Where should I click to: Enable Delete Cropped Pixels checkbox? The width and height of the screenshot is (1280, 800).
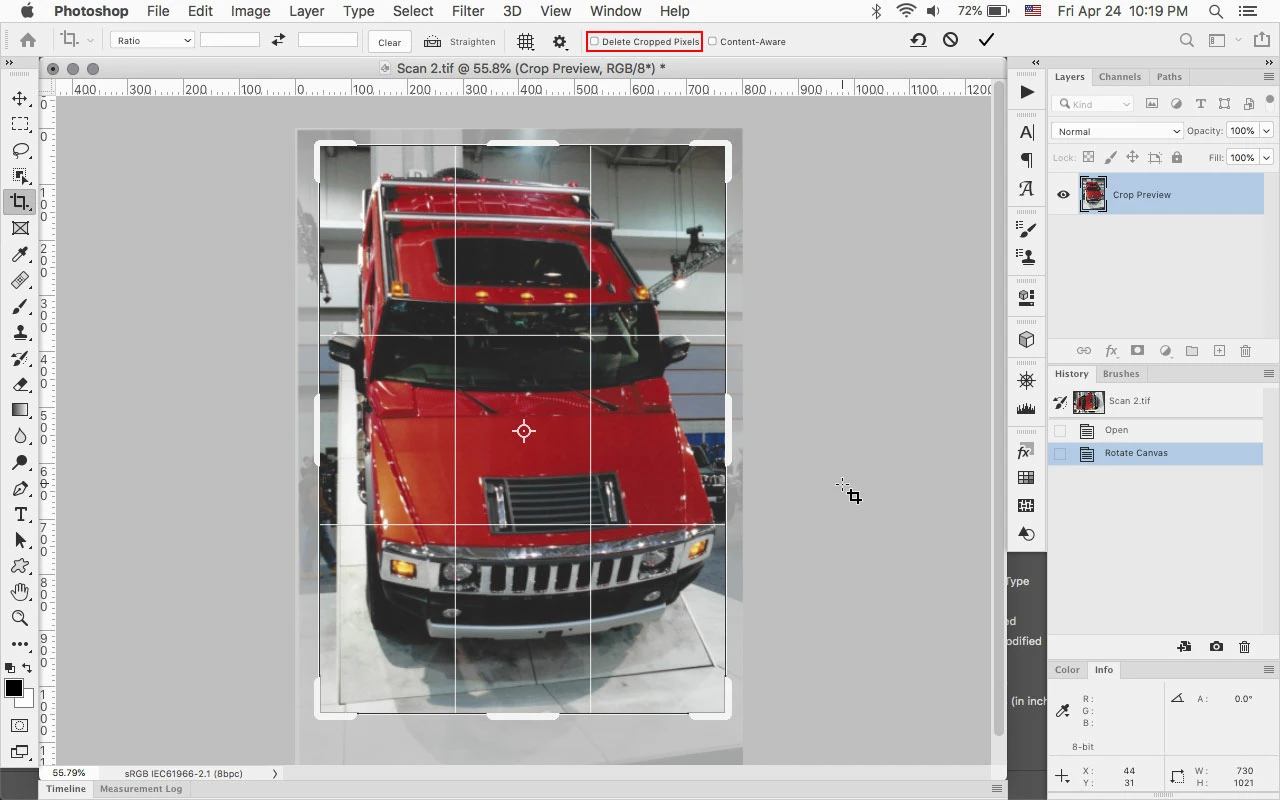click(594, 42)
